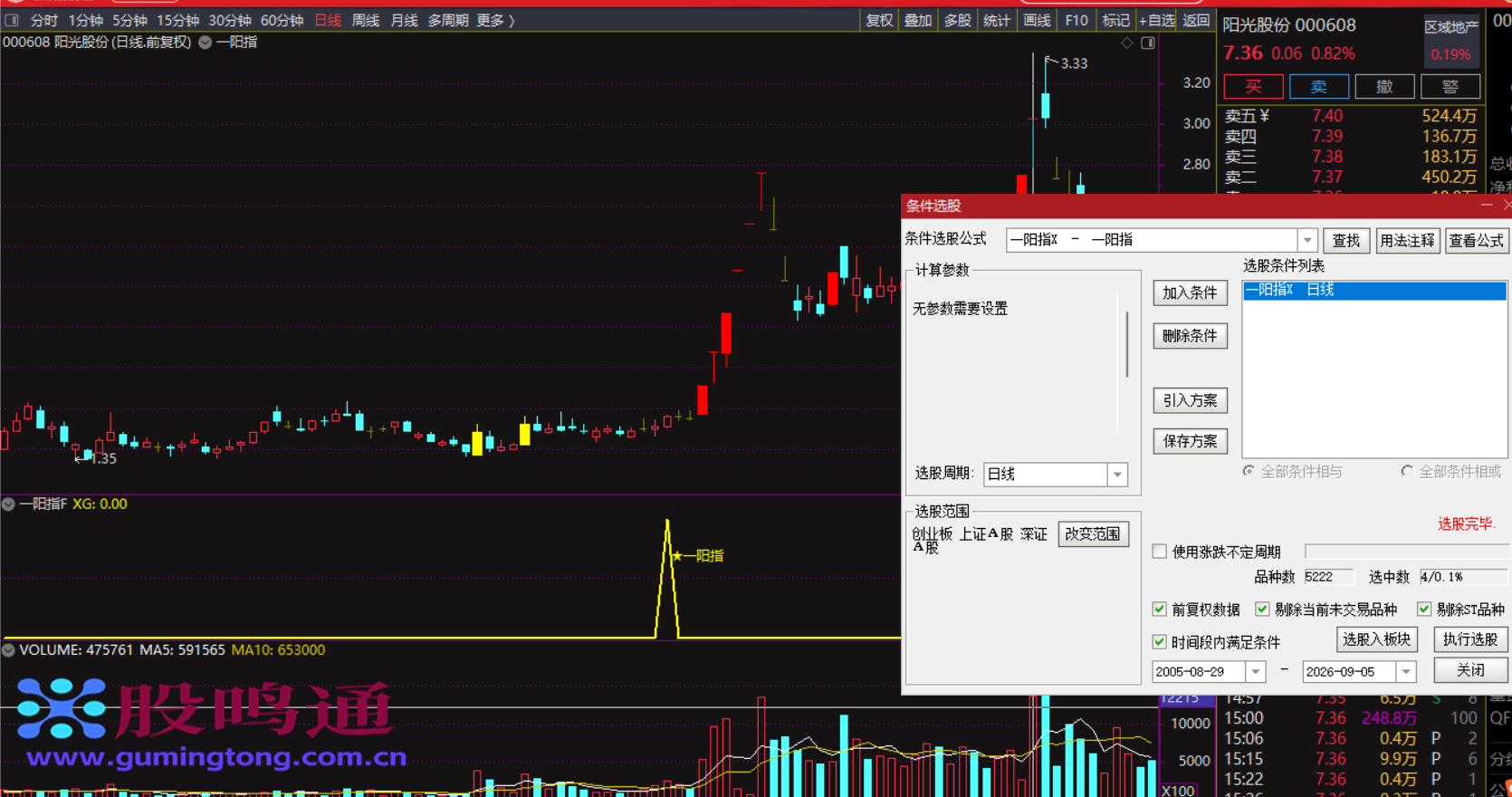
Task: Select the 月线 monthly period tab
Action: coord(404,20)
